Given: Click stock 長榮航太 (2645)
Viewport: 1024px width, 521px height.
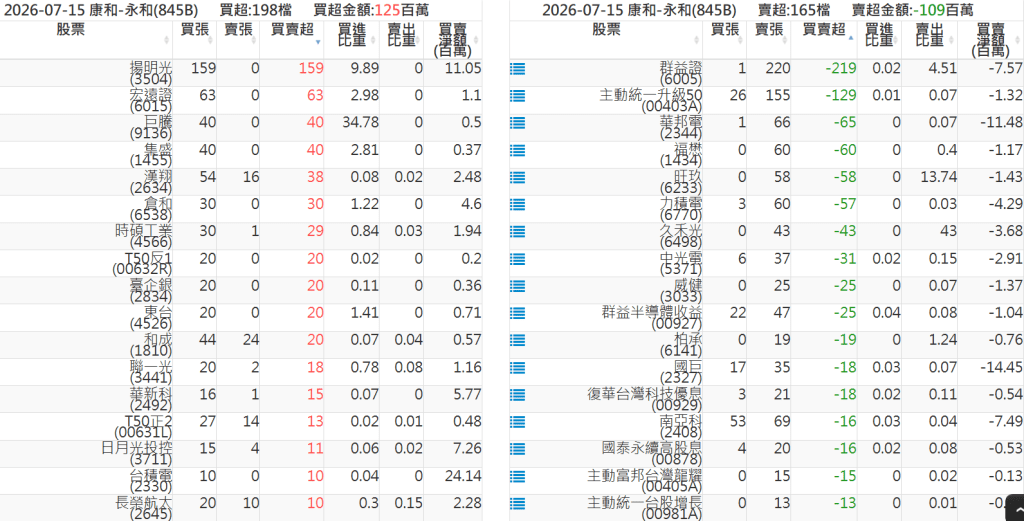Looking at the screenshot, I should 144,508.
